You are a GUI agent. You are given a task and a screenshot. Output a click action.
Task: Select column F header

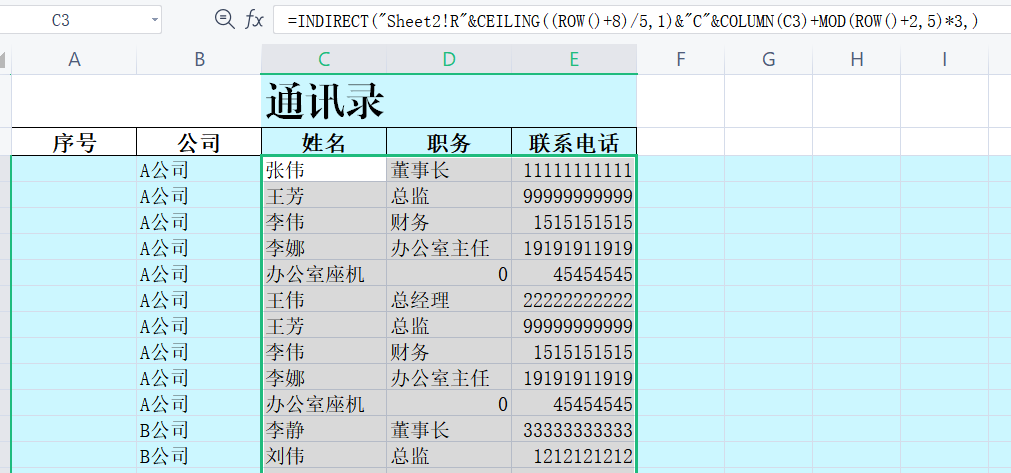681,59
